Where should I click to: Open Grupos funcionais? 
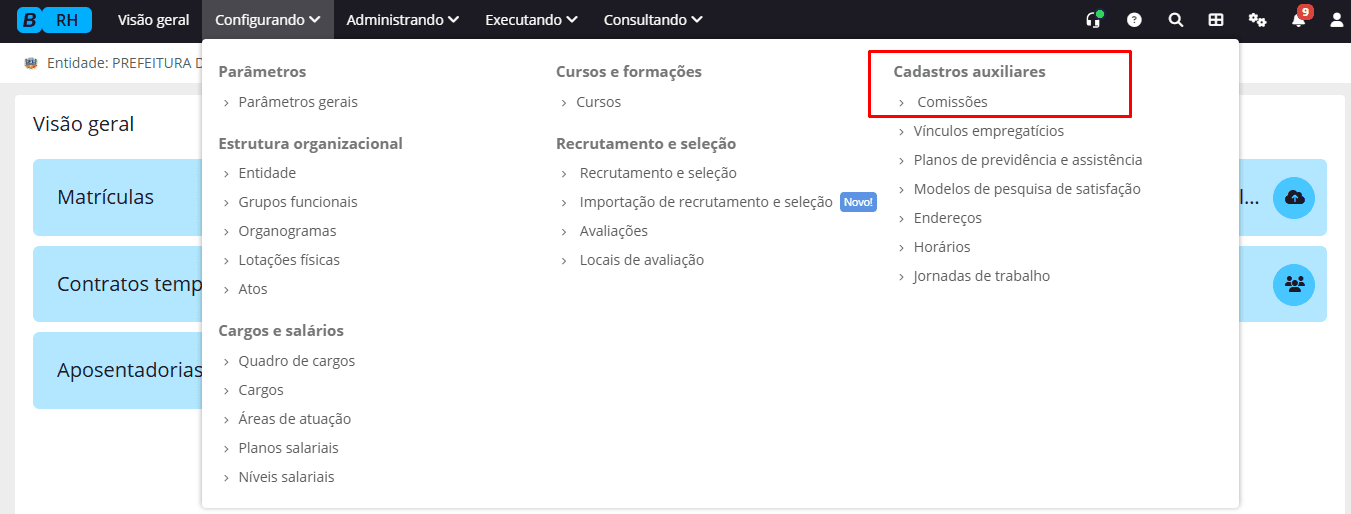click(298, 202)
